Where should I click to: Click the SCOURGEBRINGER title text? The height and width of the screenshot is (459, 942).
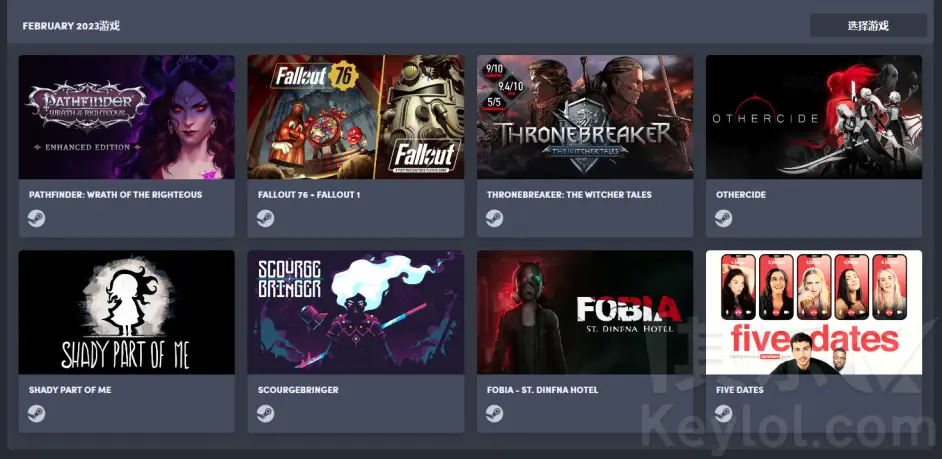point(298,390)
